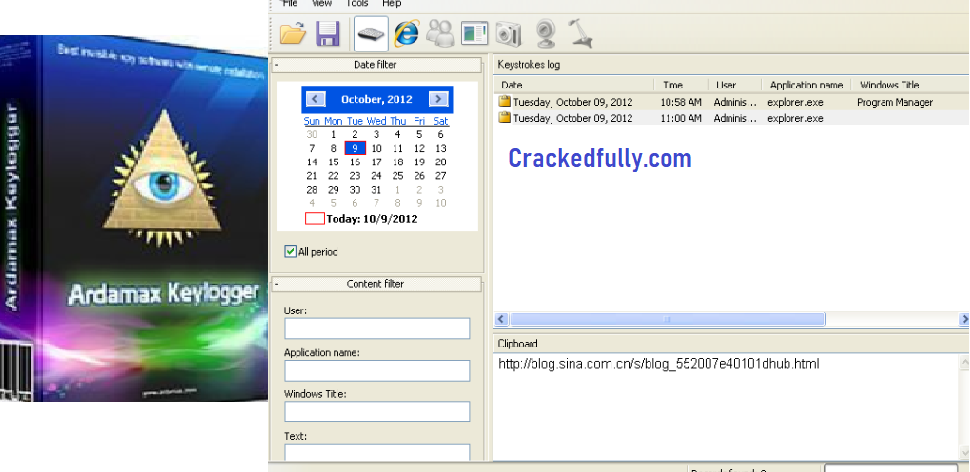This screenshot has height=472, width=970.
Task: Click the Program Manager window title cell
Action: point(895,102)
